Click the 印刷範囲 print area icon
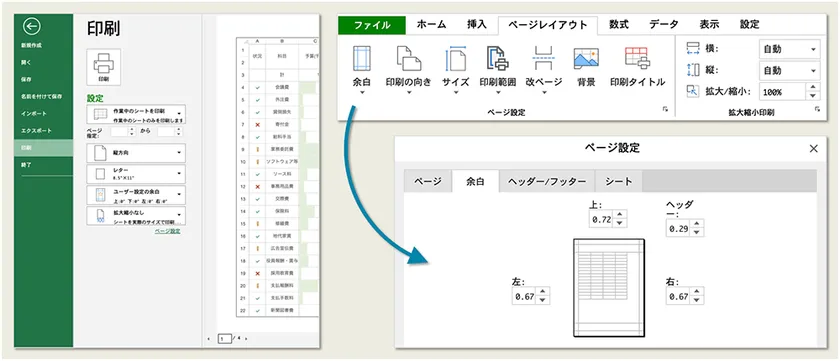This screenshot has height=361, width=840. pos(498,59)
